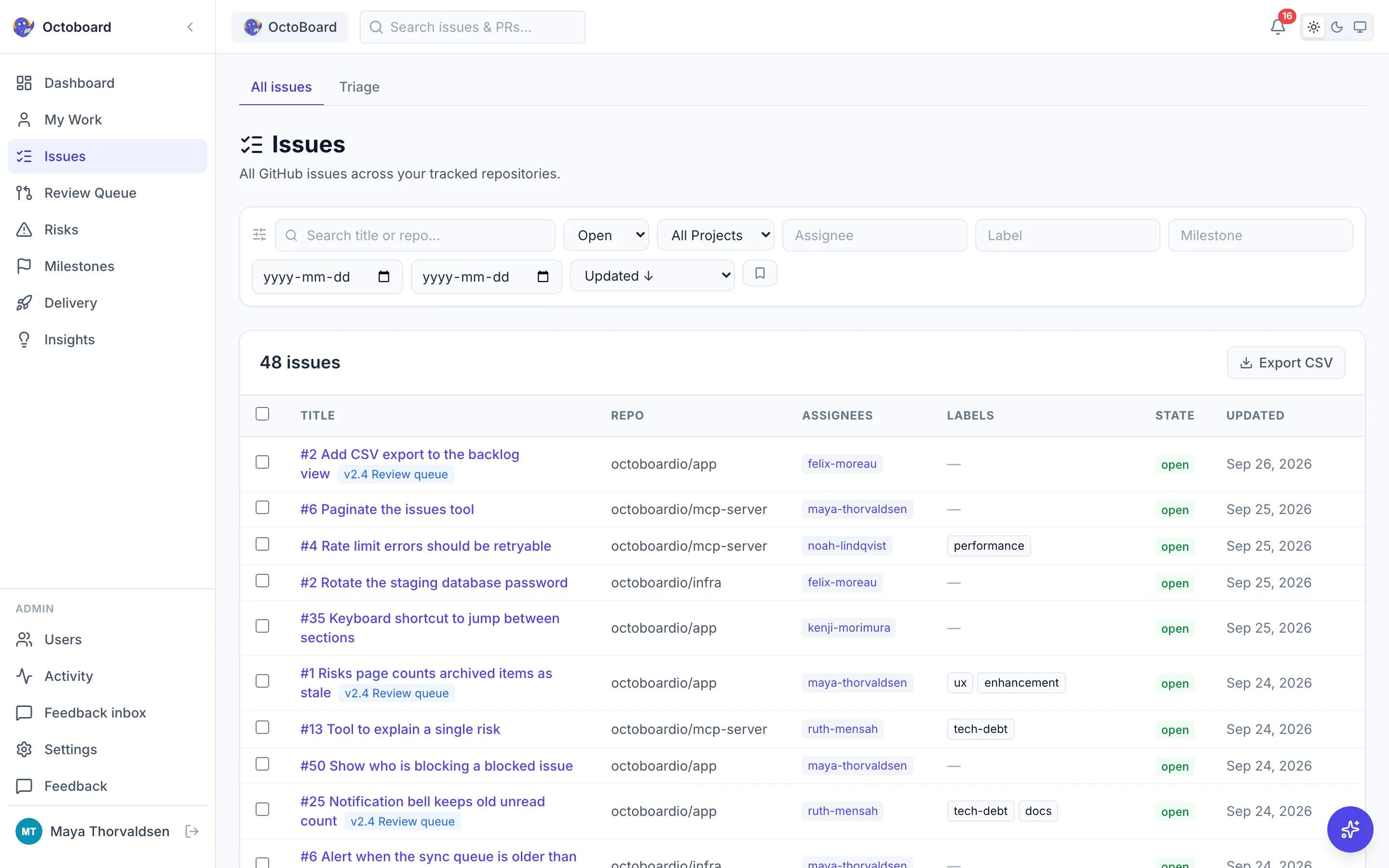Collapse the sidebar chevron
Image resolution: width=1389 pixels, height=868 pixels.
pyautogui.click(x=190, y=27)
